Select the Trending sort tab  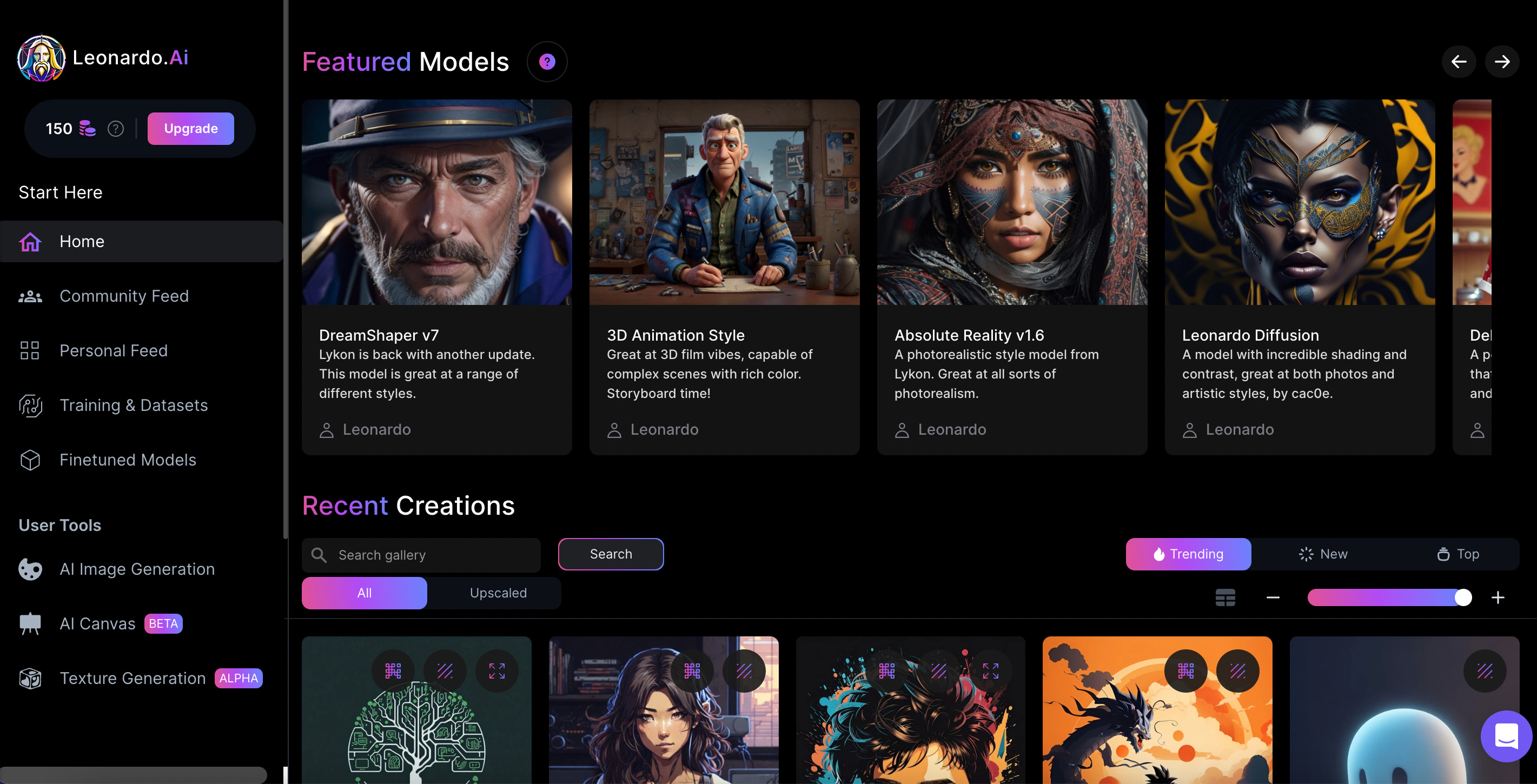[x=1188, y=554]
